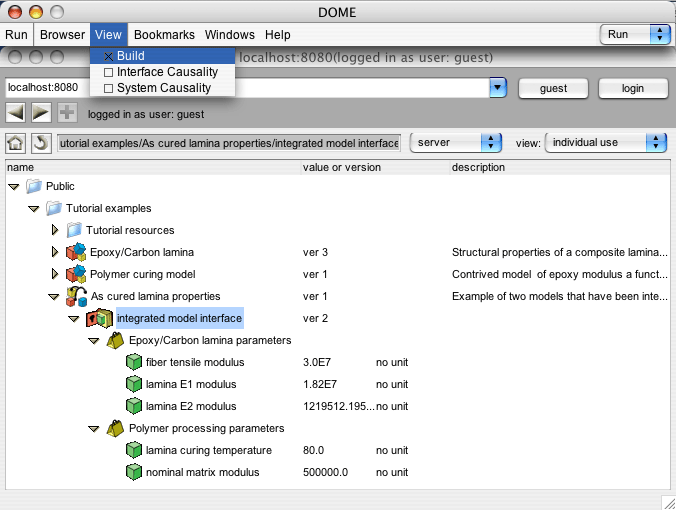Click the refresh arrow icon
Viewport: 676px width, 510px height.
pos(41,143)
